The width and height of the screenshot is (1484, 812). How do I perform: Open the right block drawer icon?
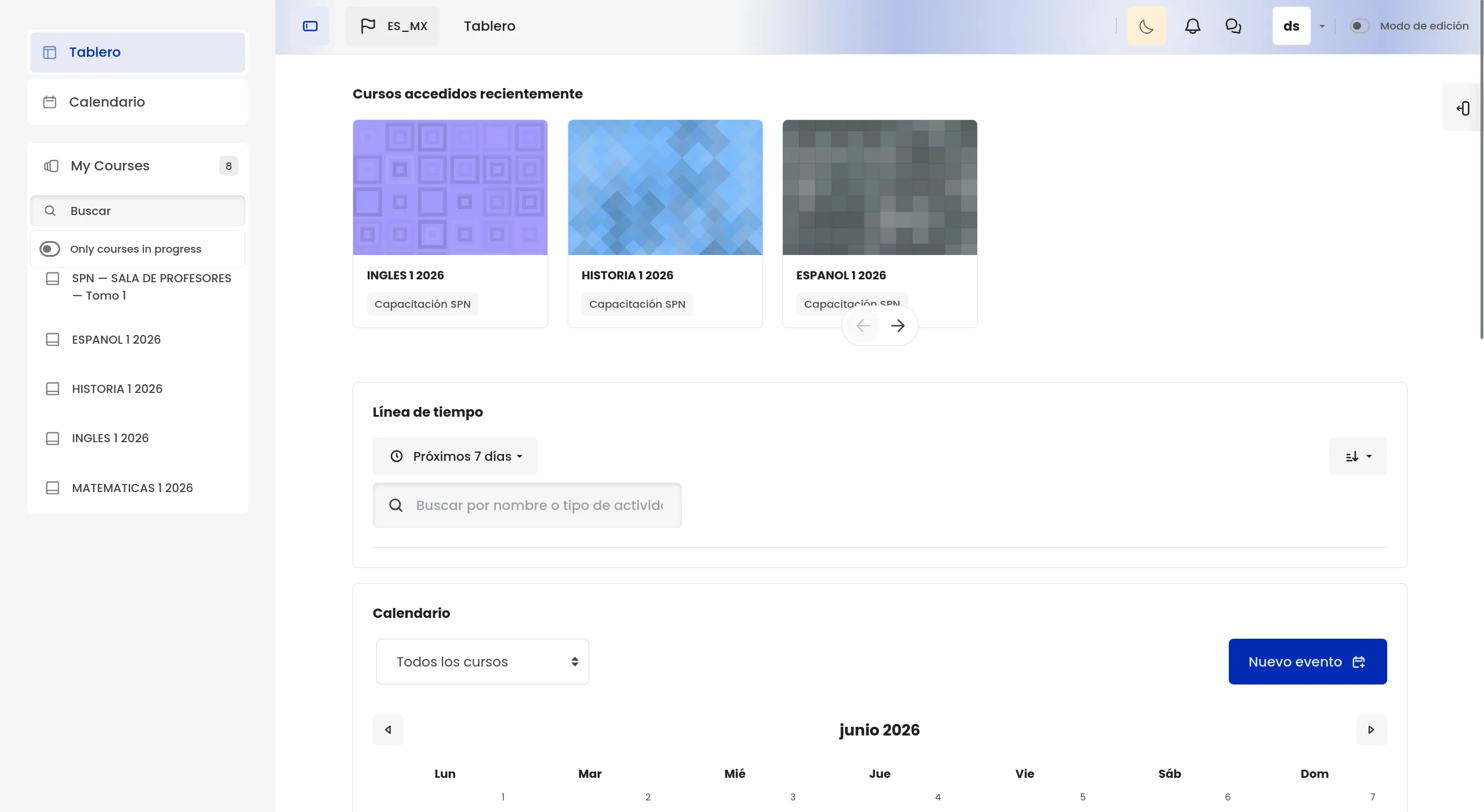point(1463,108)
